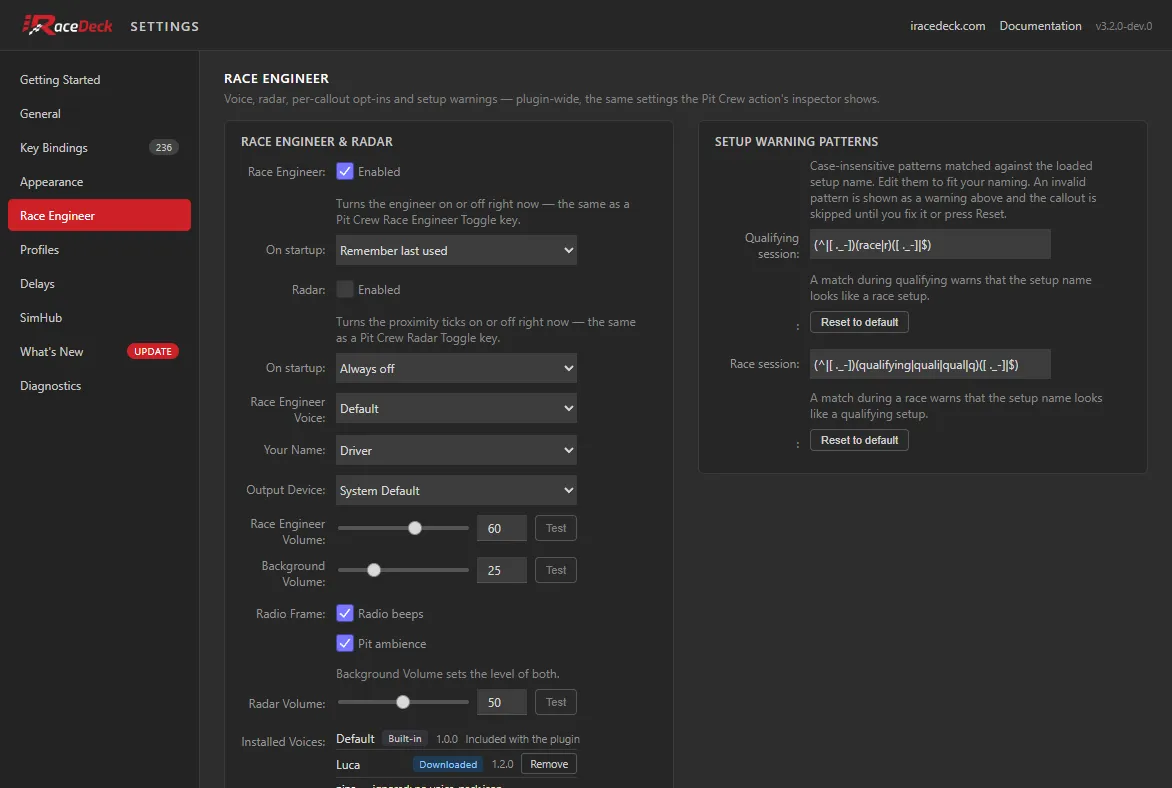Open the Your Name dropdown
This screenshot has height=788, width=1172.
(456, 450)
